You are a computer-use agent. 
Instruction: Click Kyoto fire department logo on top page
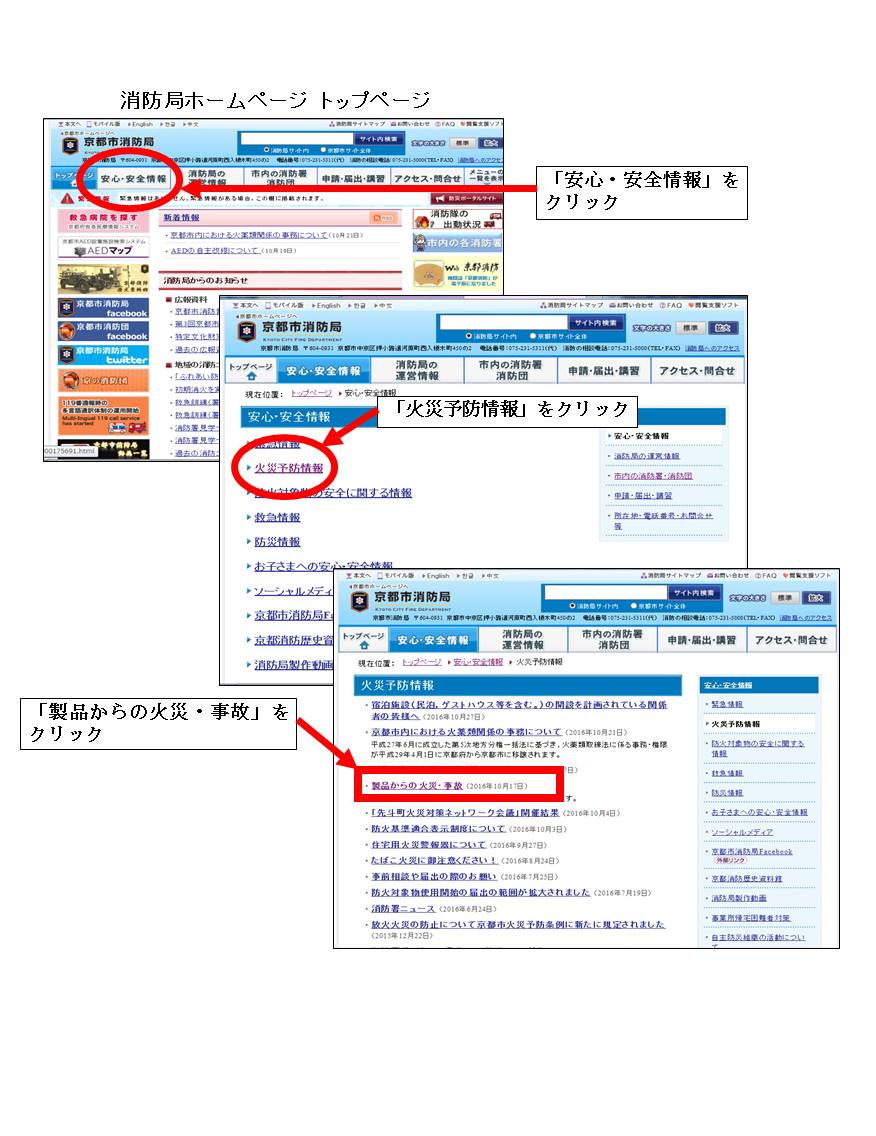(70, 146)
